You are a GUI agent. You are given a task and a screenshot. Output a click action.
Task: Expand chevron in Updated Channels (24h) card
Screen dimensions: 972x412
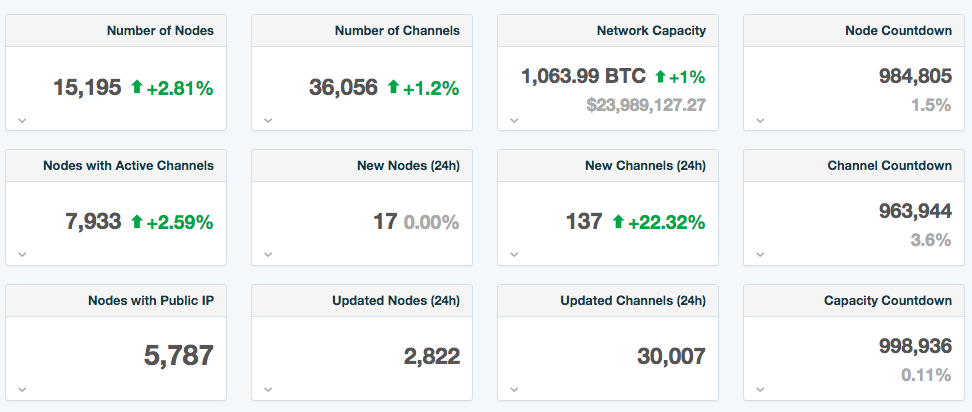514,389
